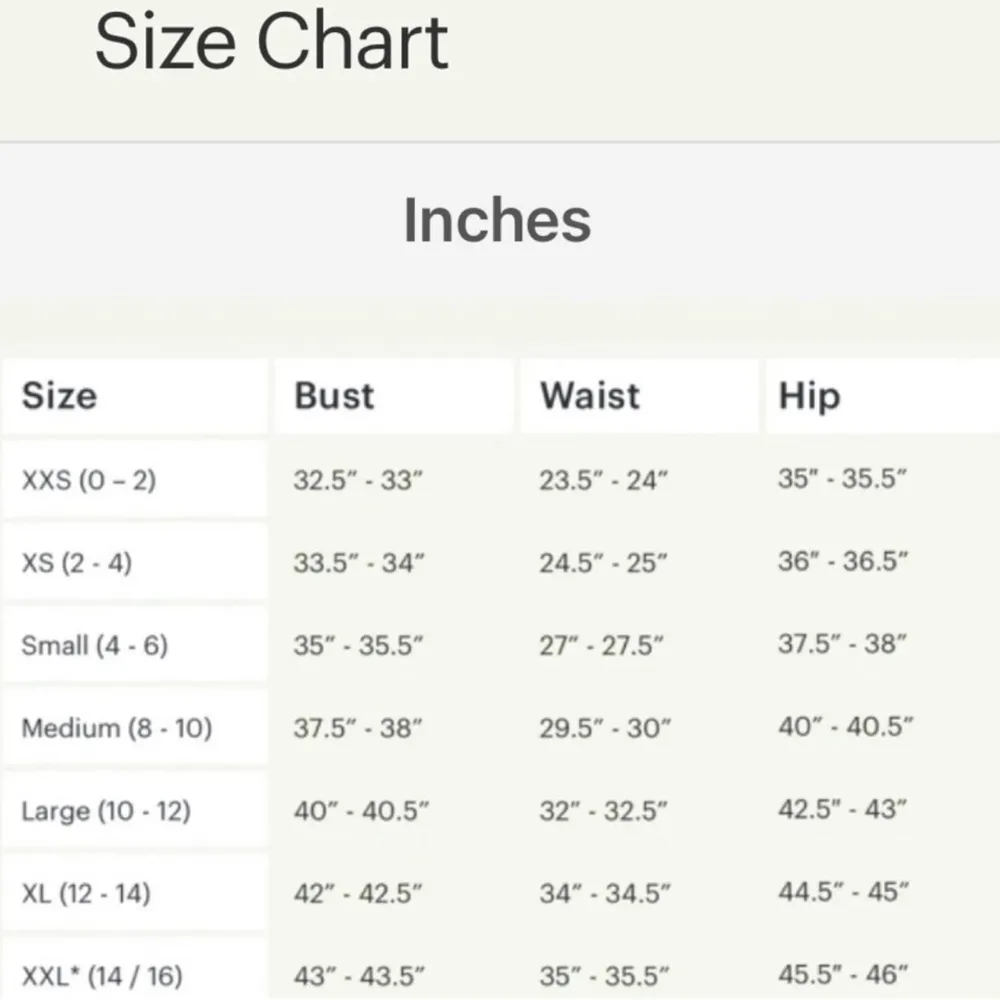Click the Size column header
The height and width of the screenshot is (1000, 1000).
(60, 396)
